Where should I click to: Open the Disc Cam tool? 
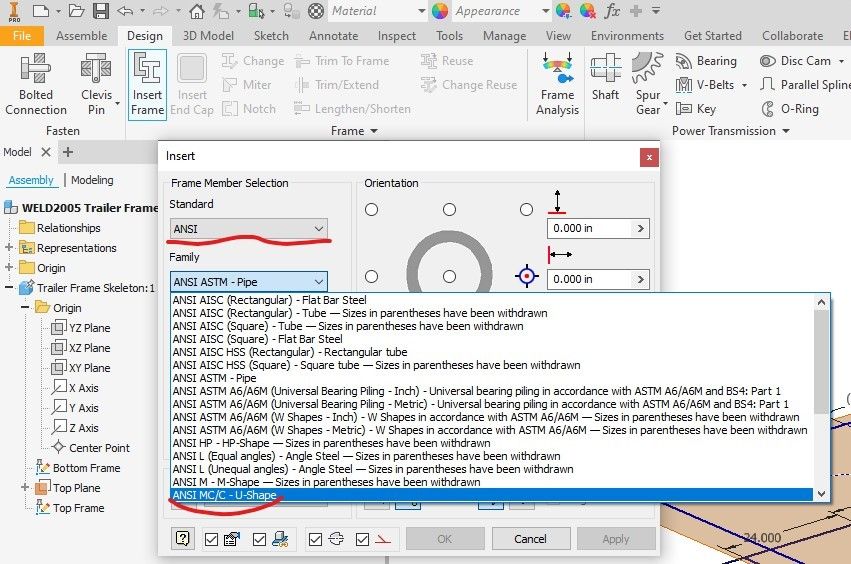click(796, 61)
